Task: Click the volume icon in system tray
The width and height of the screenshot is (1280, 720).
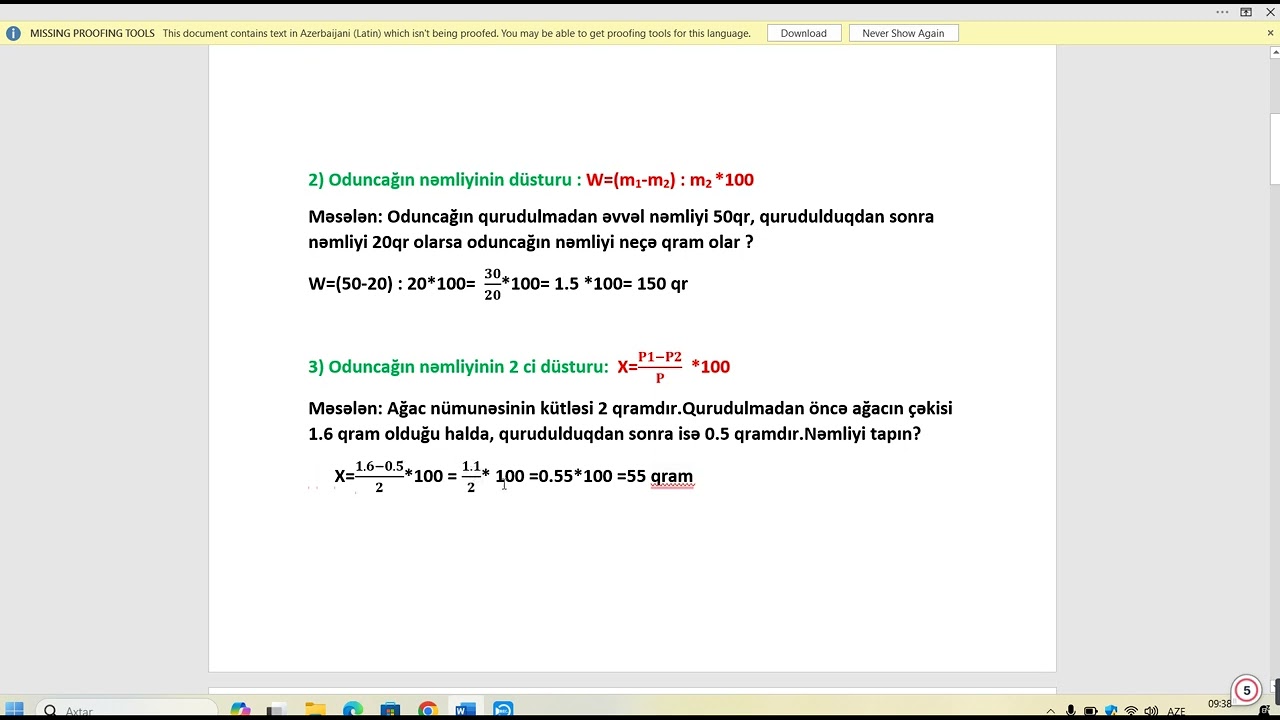Action: [x=1151, y=711]
